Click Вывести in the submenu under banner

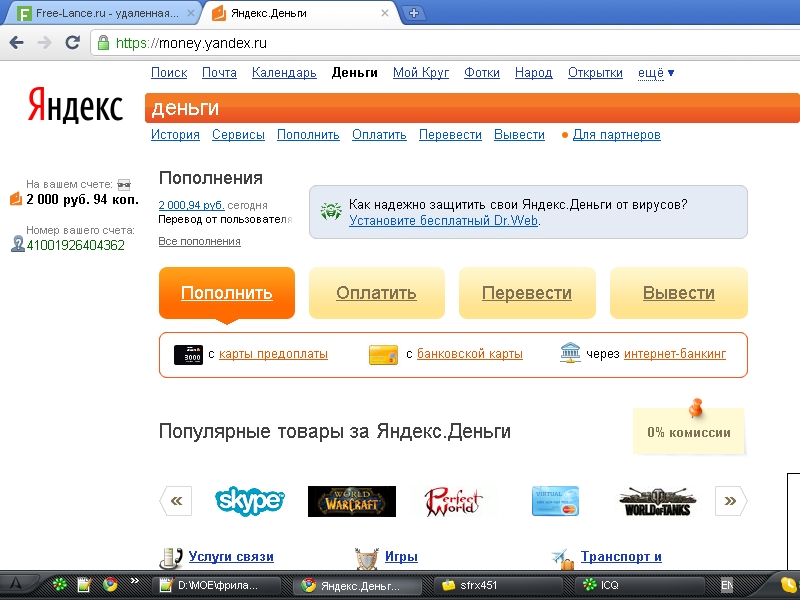(x=519, y=135)
